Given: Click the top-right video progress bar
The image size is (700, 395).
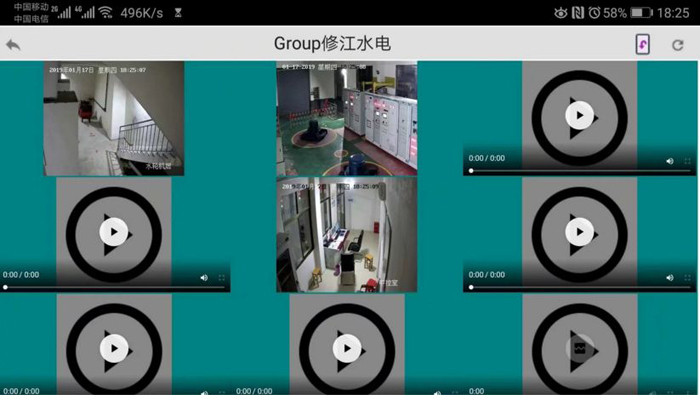Looking at the screenshot, I should (x=579, y=171).
